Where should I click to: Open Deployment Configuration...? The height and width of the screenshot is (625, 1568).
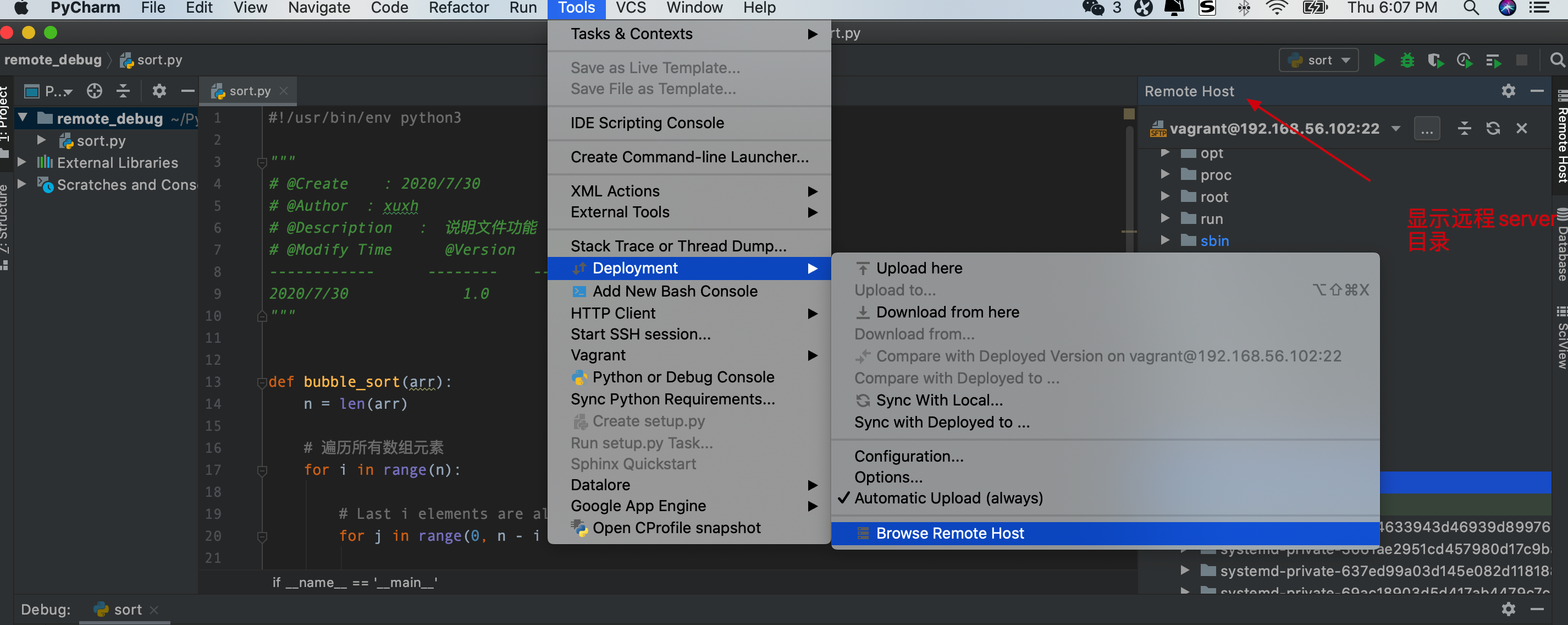[x=1105, y=456]
